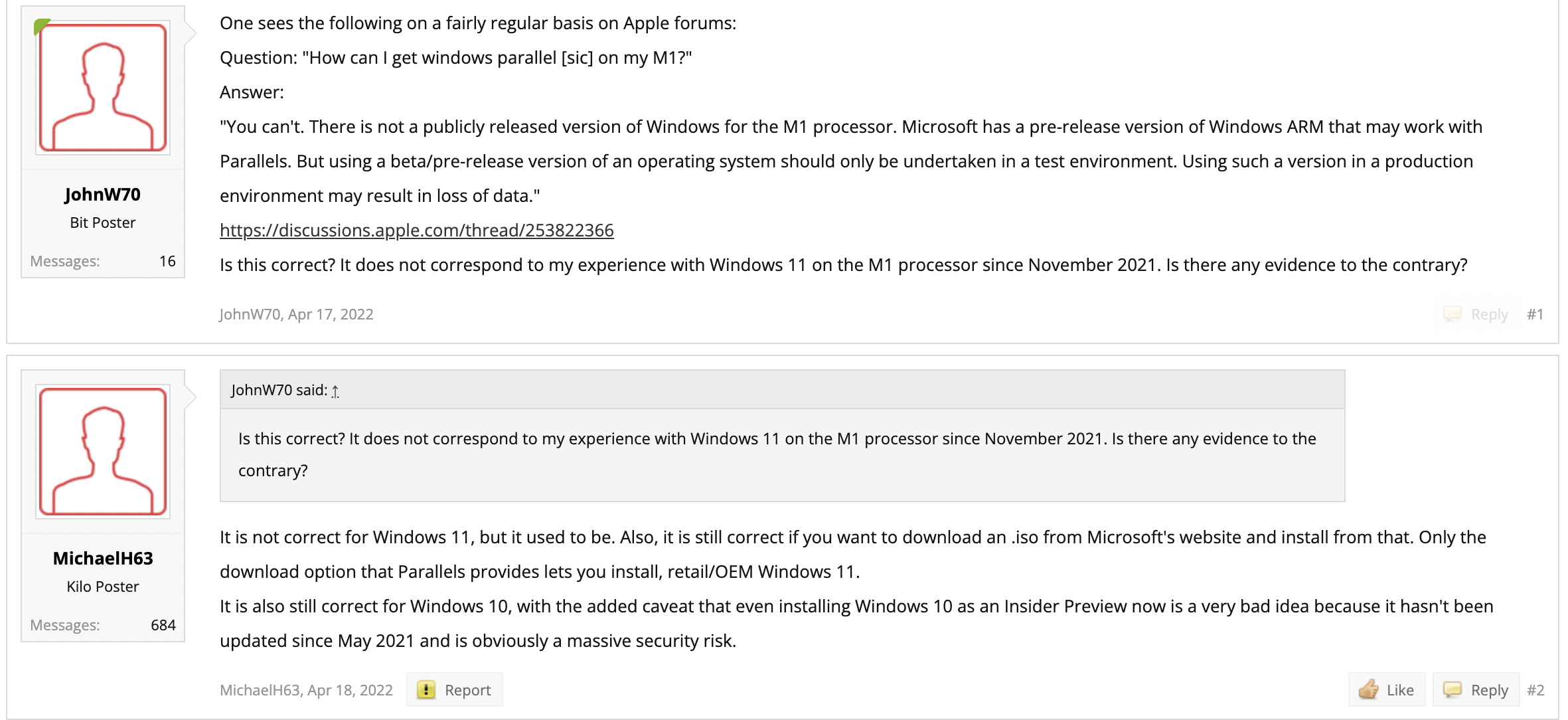The height and width of the screenshot is (720, 1568).
Task: Click the JohnW70 author name beside Apr 17
Action: tap(250, 314)
